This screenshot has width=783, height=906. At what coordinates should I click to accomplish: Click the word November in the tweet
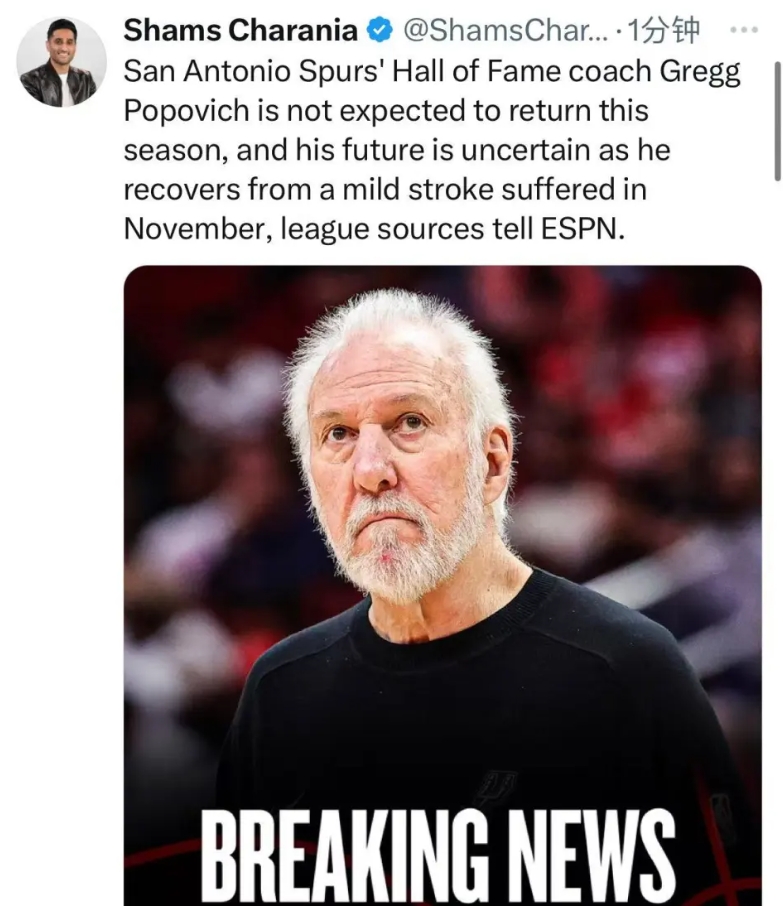(198, 229)
